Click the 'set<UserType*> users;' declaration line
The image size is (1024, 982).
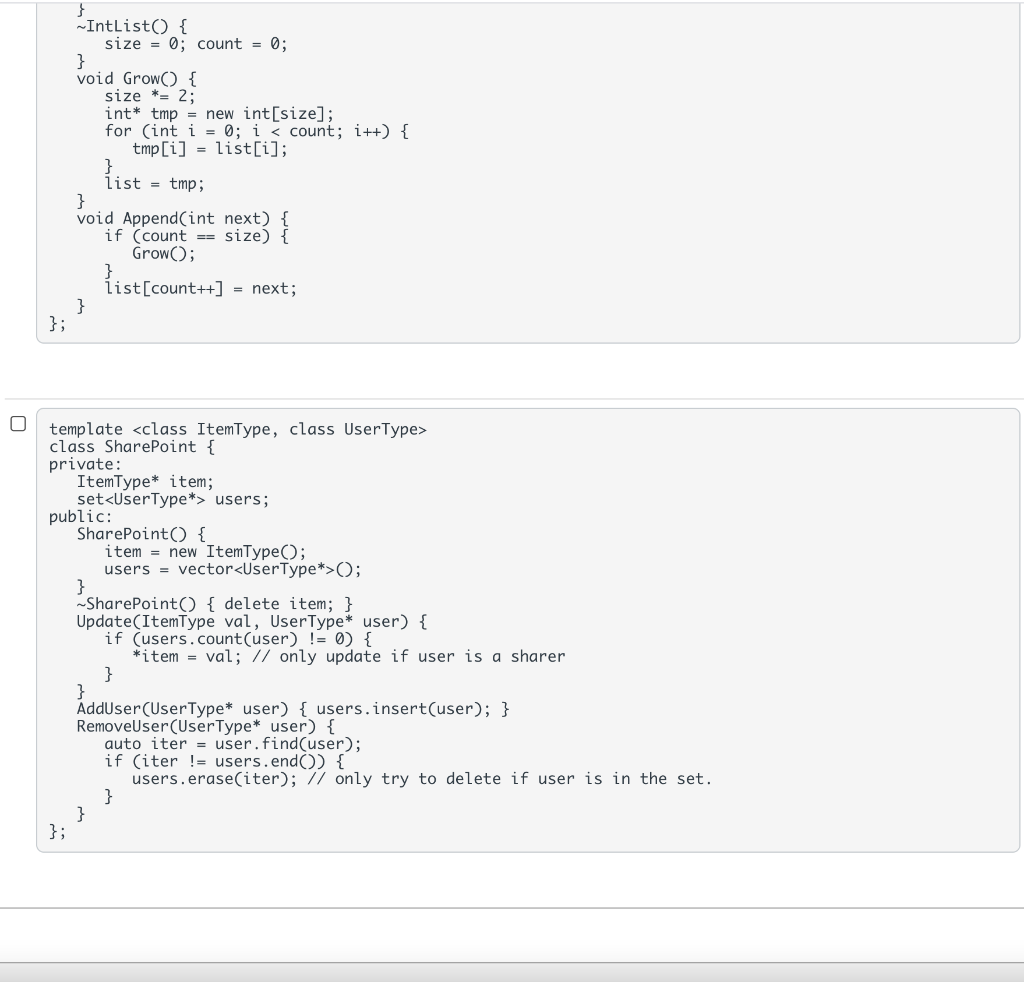173,499
